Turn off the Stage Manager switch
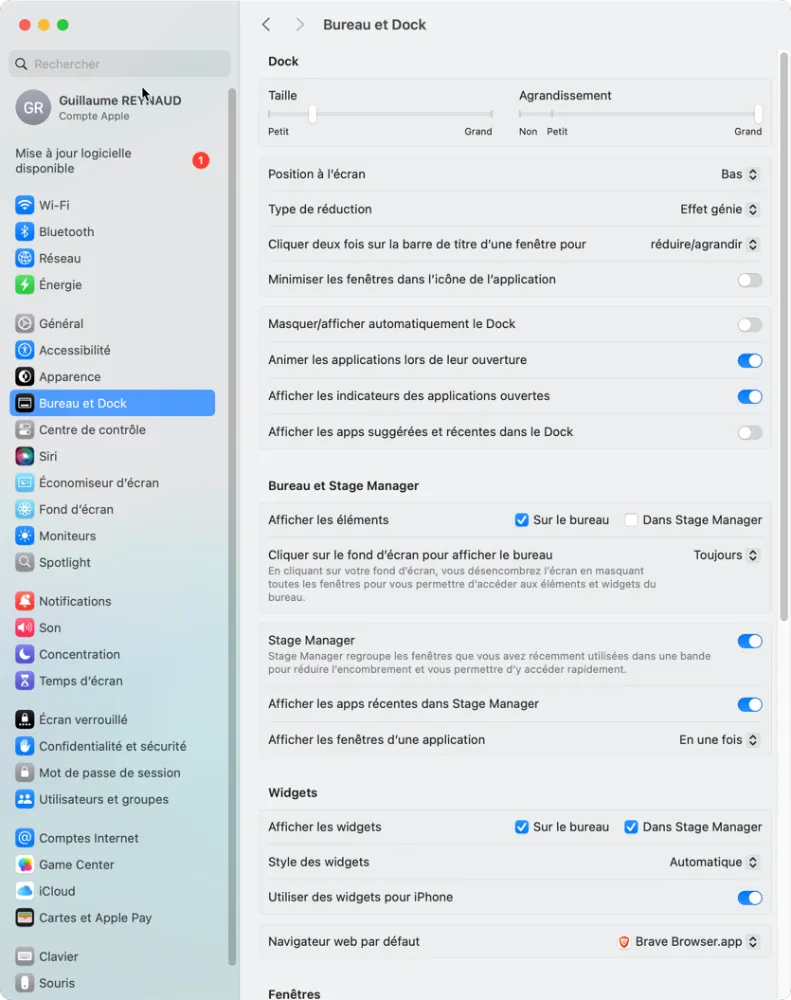 coord(750,641)
